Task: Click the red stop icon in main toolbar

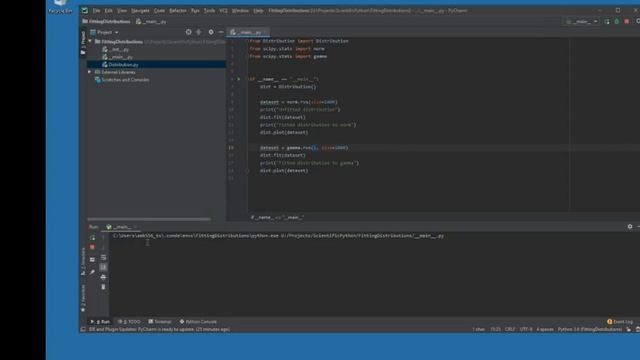Action: click(627, 22)
